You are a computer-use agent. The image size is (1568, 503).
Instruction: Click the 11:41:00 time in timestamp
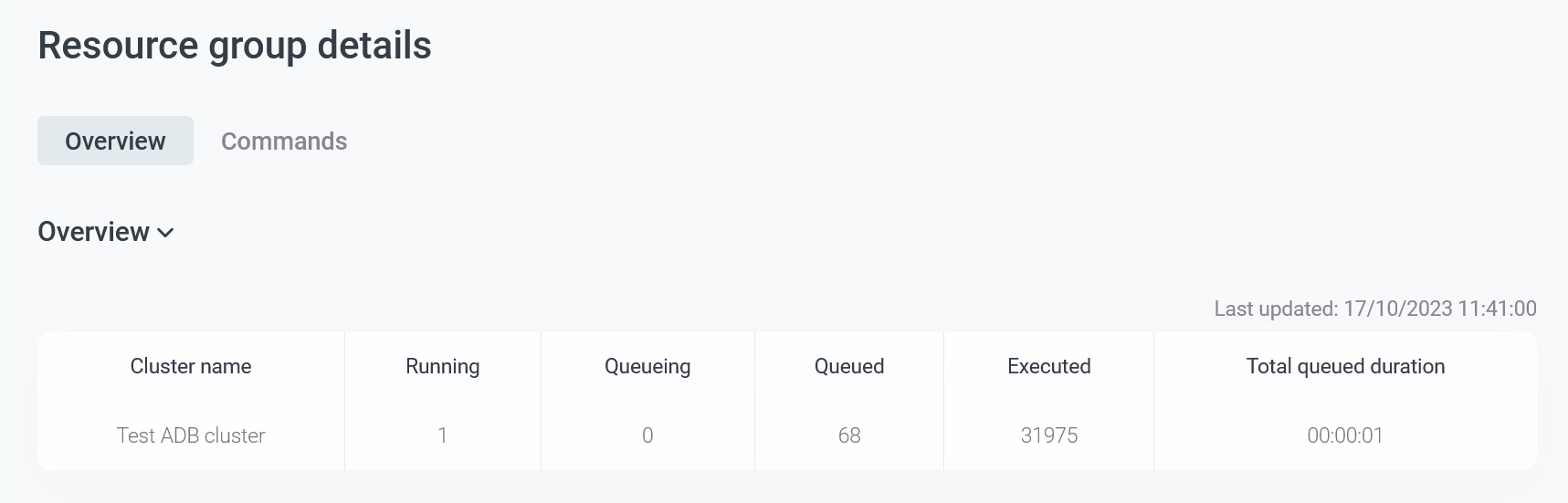point(1497,309)
